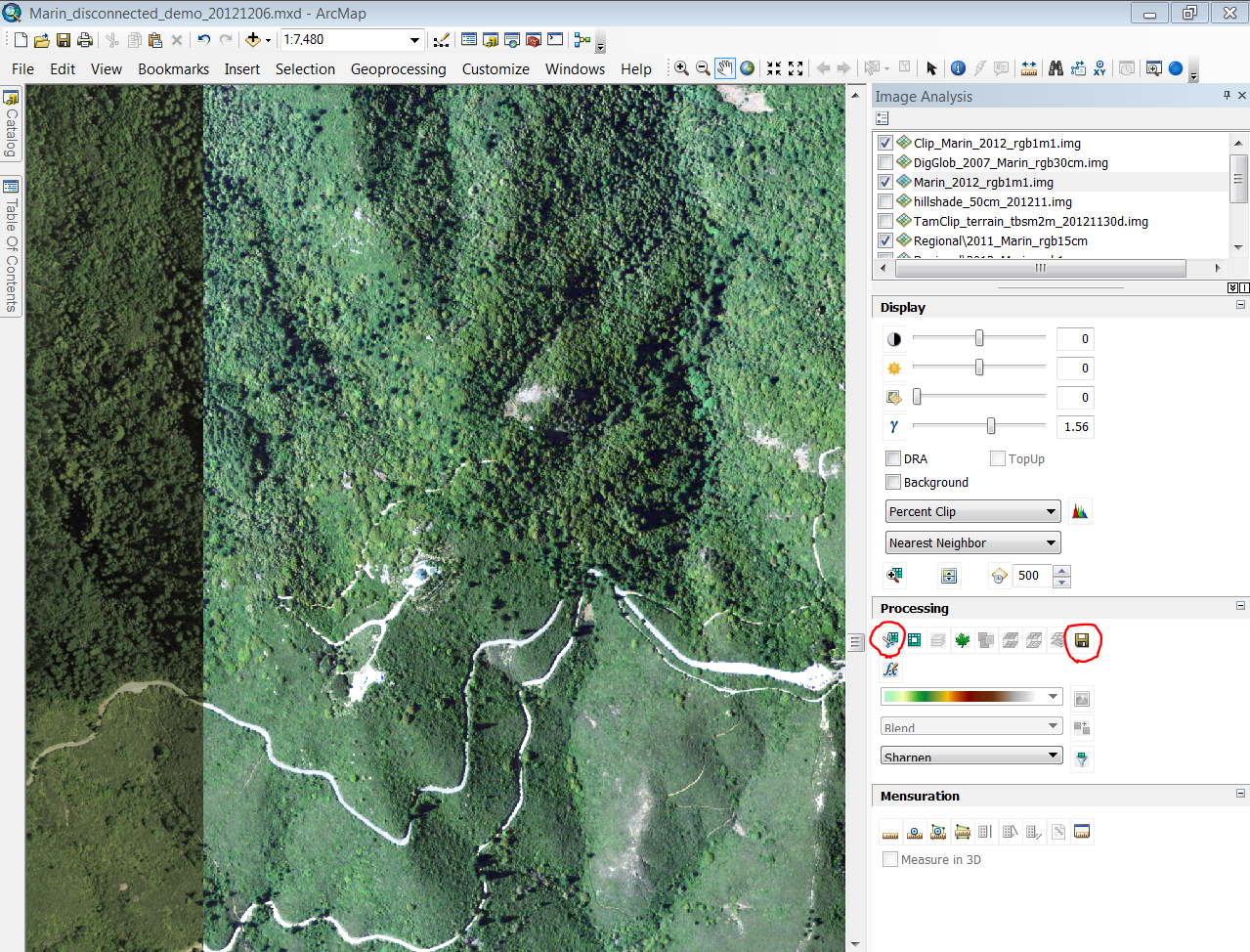Open the Table Of Contents side tab
The height and width of the screenshot is (952, 1250).
tap(12, 246)
